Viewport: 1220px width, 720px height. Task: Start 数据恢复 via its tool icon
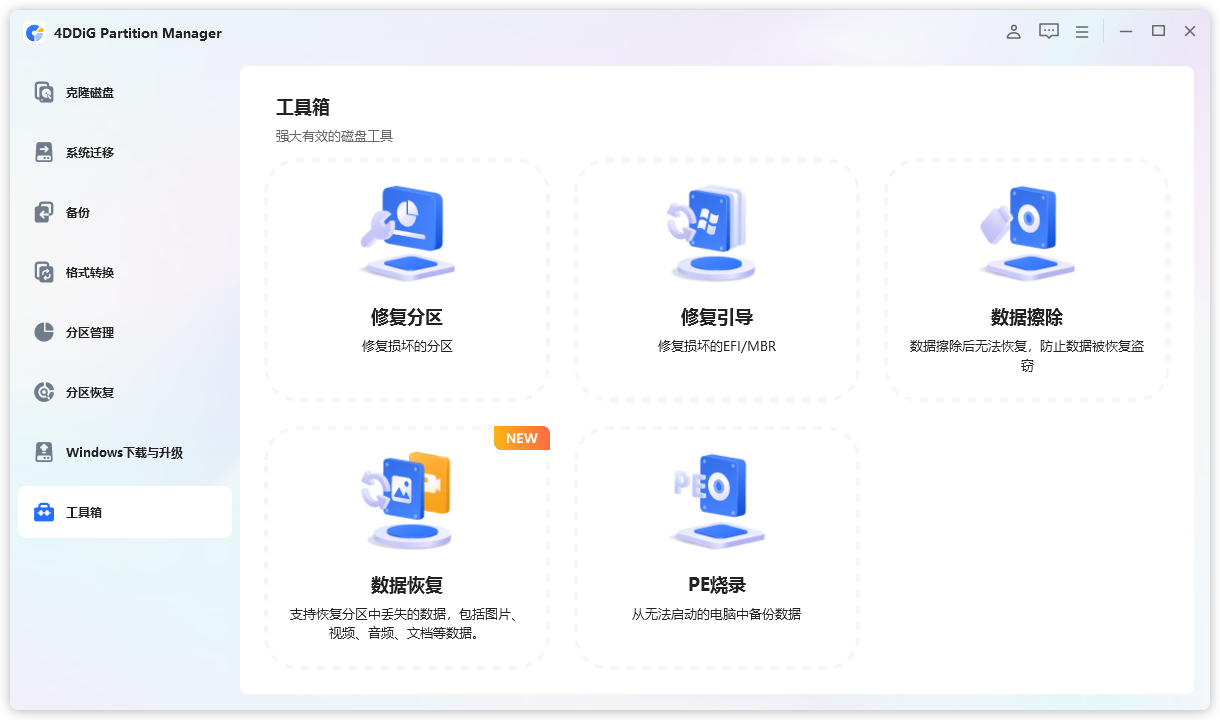407,500
